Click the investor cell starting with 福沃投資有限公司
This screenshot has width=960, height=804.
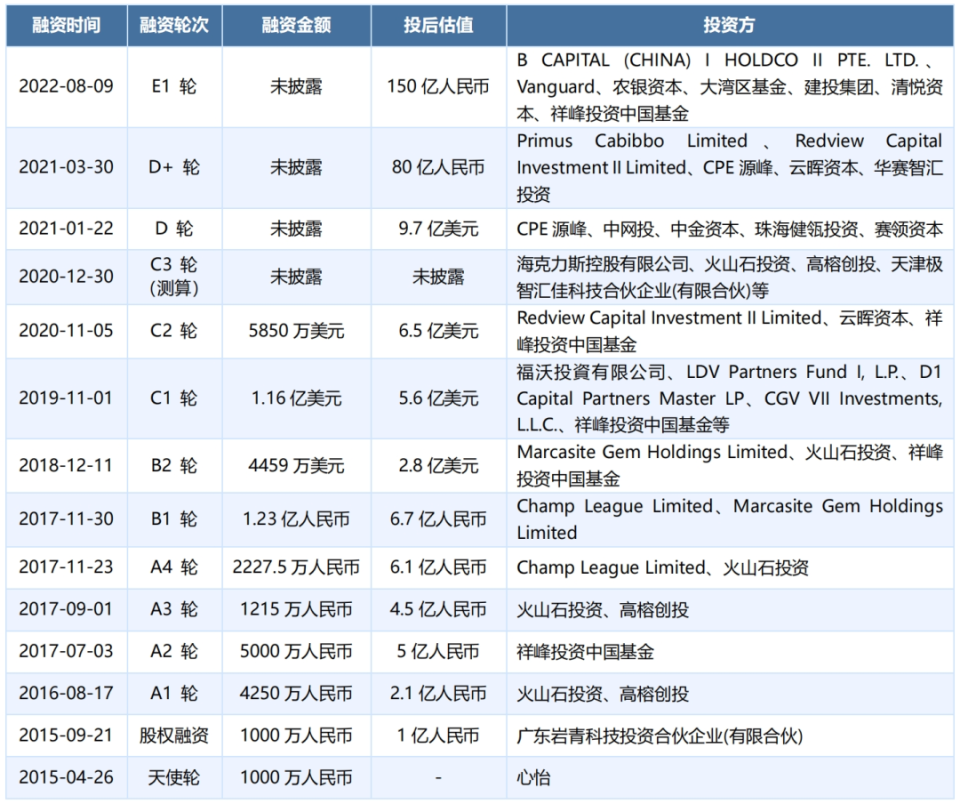pos(730,399)
